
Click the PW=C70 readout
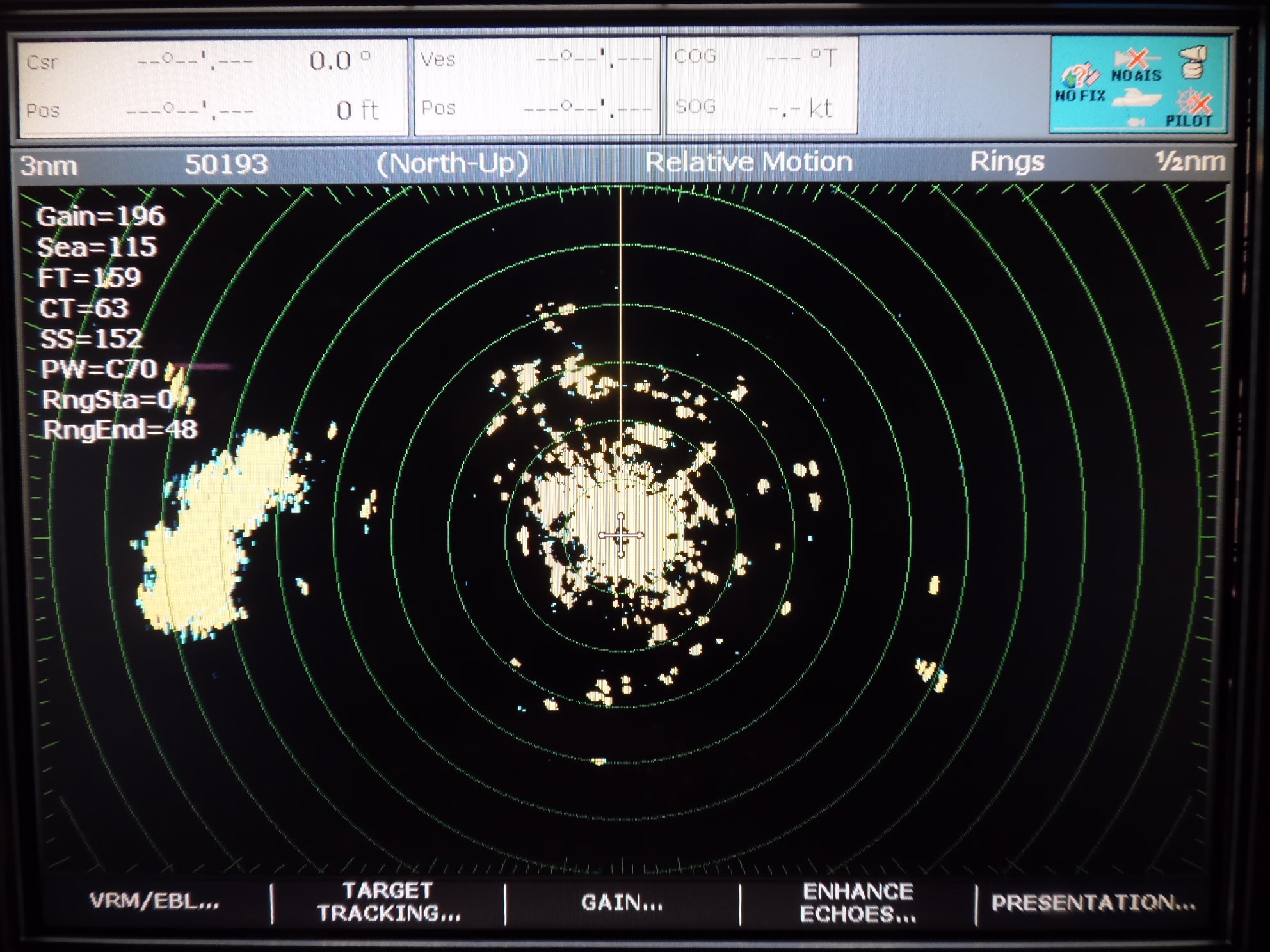pyautogui.click(x=99, y=369)
